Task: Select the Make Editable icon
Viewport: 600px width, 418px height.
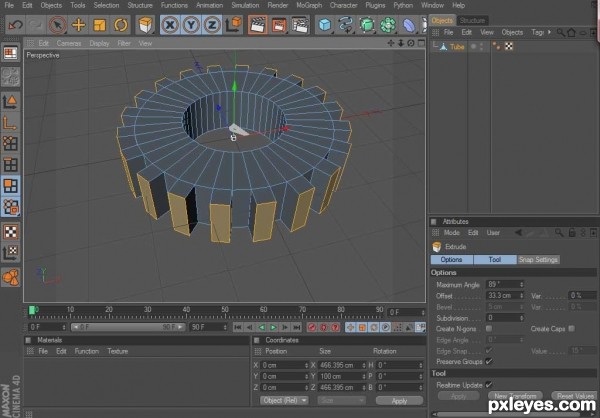Action: pos(11,77)
